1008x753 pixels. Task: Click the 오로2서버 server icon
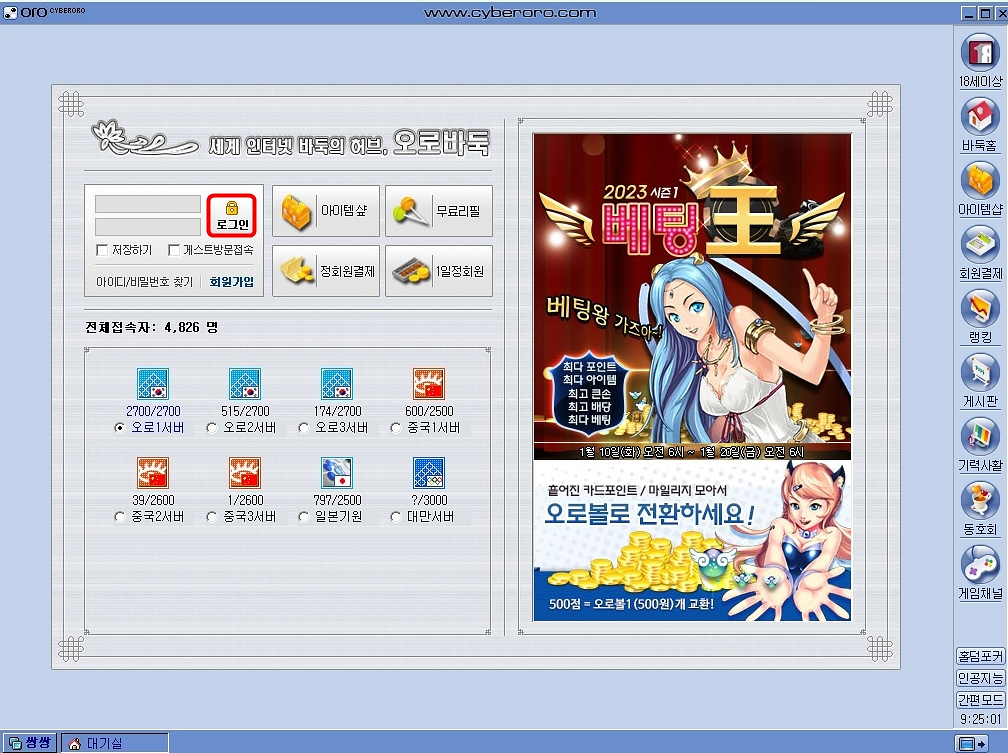pos(245,384)
